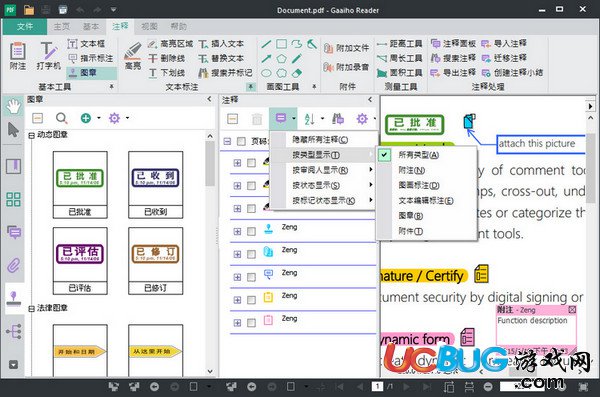The width and height of the screenshot is (600, 397).
Task: Click 创建注释小结 create summary button
Action: coord(512,72)
